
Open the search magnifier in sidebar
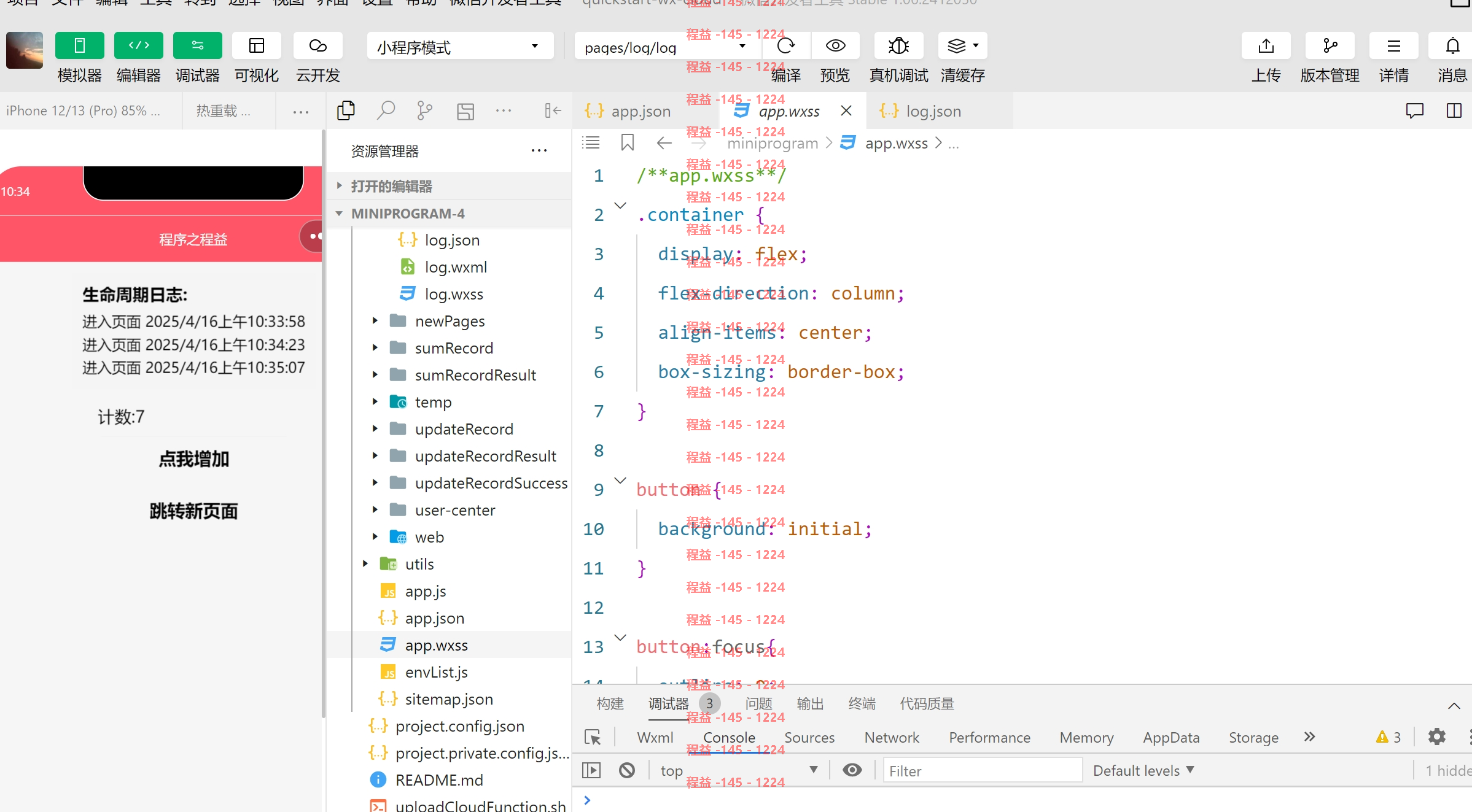(x=385, y=110)
